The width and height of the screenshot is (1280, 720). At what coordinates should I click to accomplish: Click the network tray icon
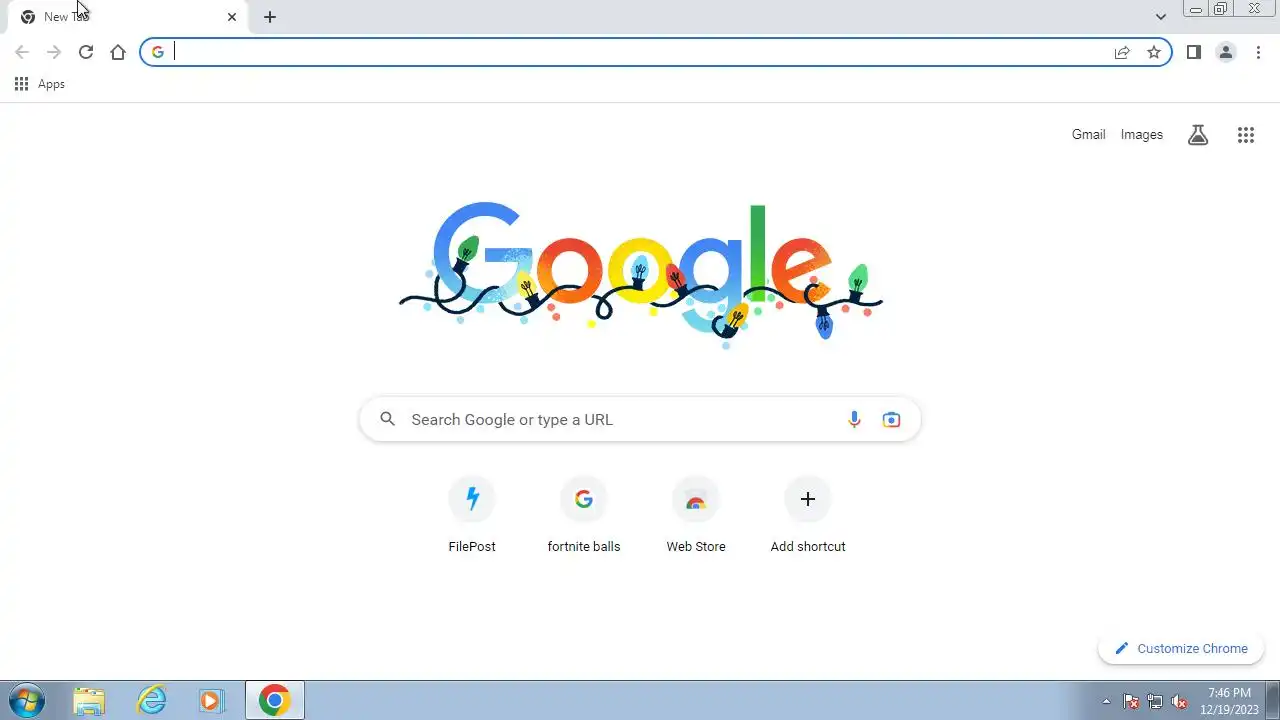pyautogui.click(x=1155, y=701)
